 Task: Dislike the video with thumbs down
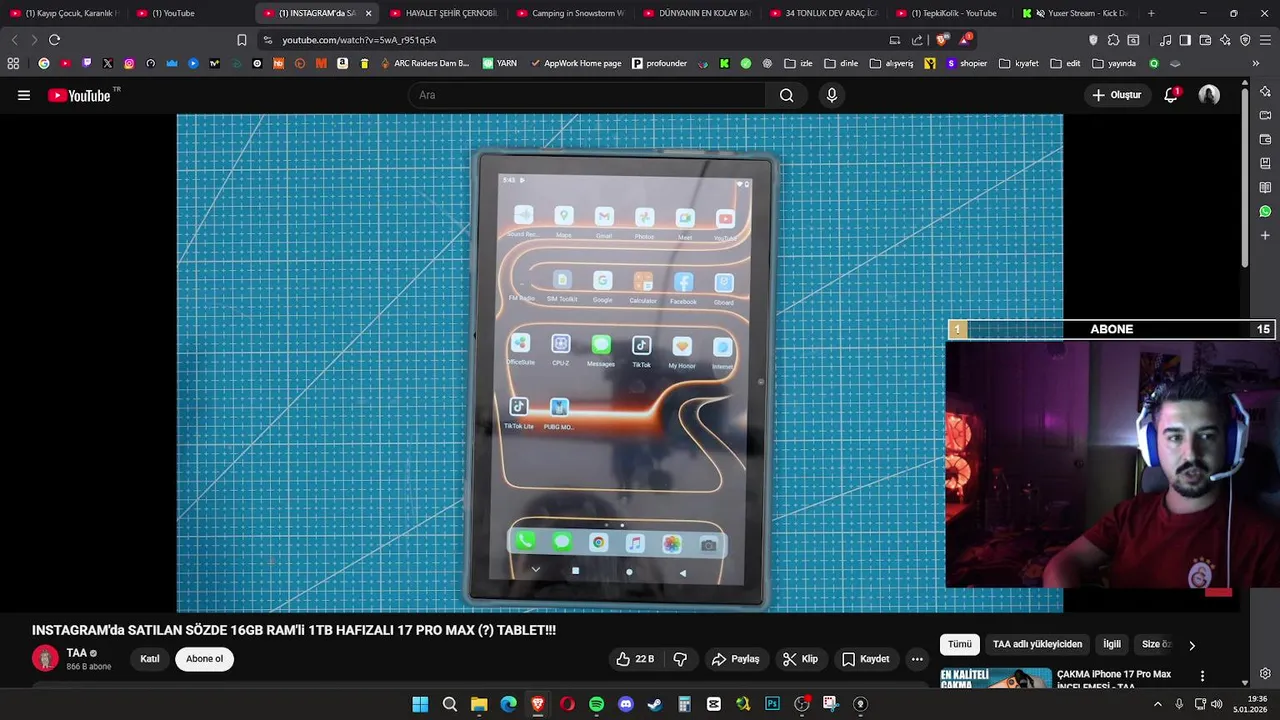click(680, 659)
